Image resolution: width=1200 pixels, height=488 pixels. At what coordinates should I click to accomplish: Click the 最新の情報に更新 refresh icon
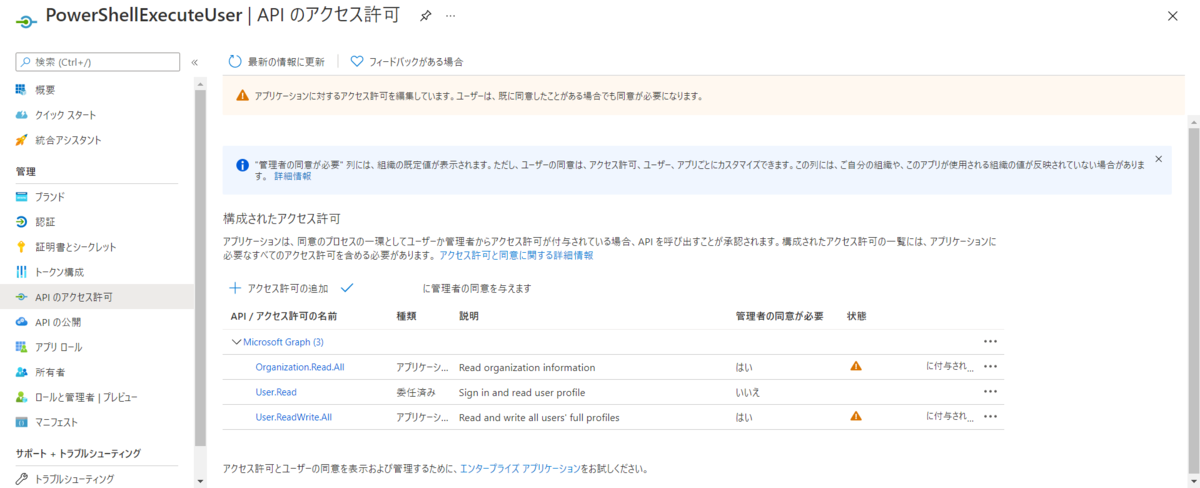235,62
